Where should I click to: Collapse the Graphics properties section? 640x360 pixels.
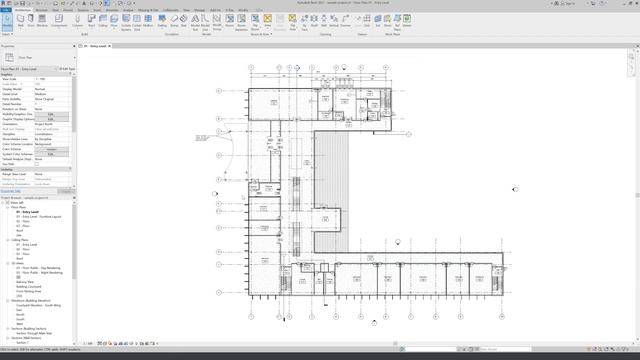point(71,74)
